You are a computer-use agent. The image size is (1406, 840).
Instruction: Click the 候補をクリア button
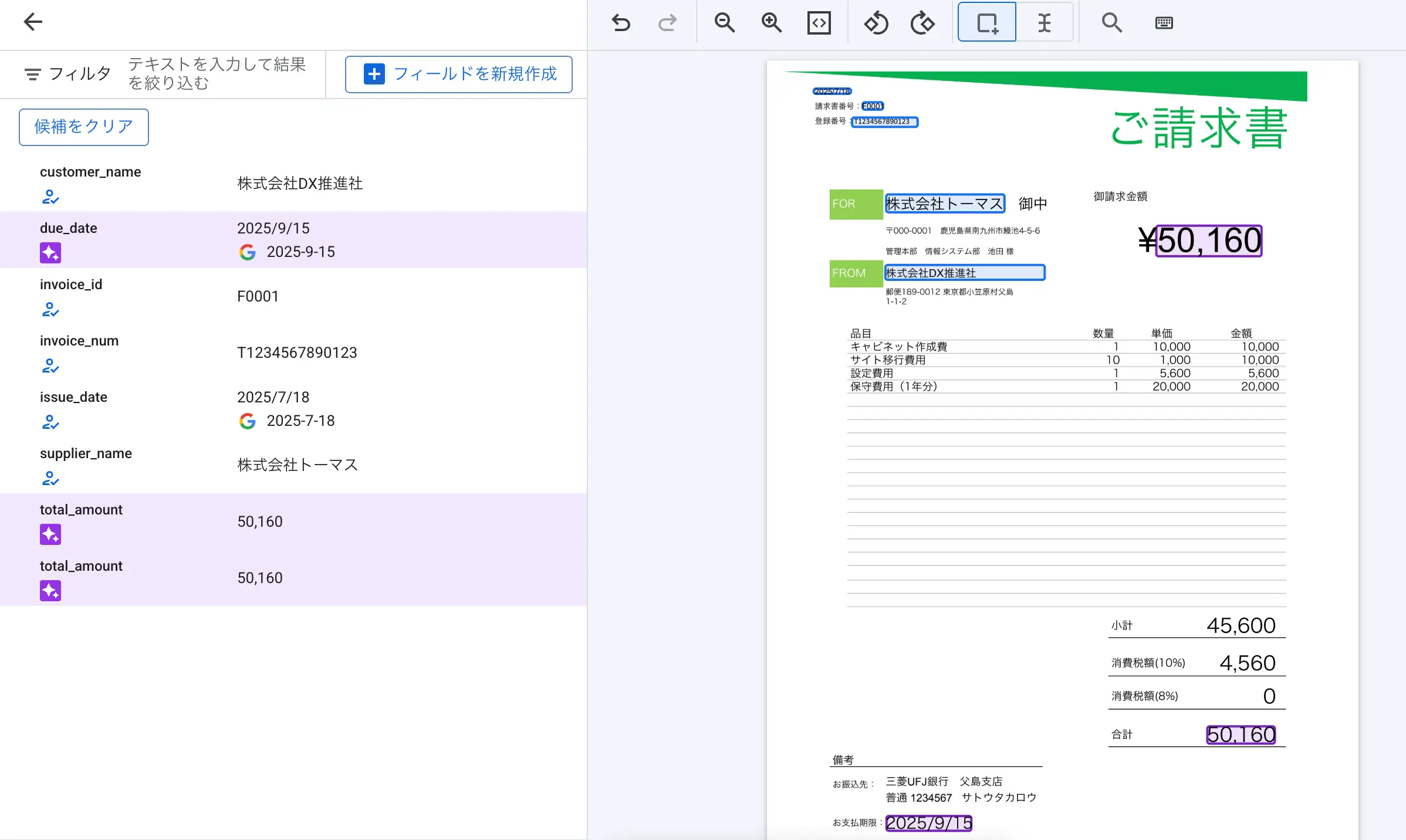[x=84, y=127]
